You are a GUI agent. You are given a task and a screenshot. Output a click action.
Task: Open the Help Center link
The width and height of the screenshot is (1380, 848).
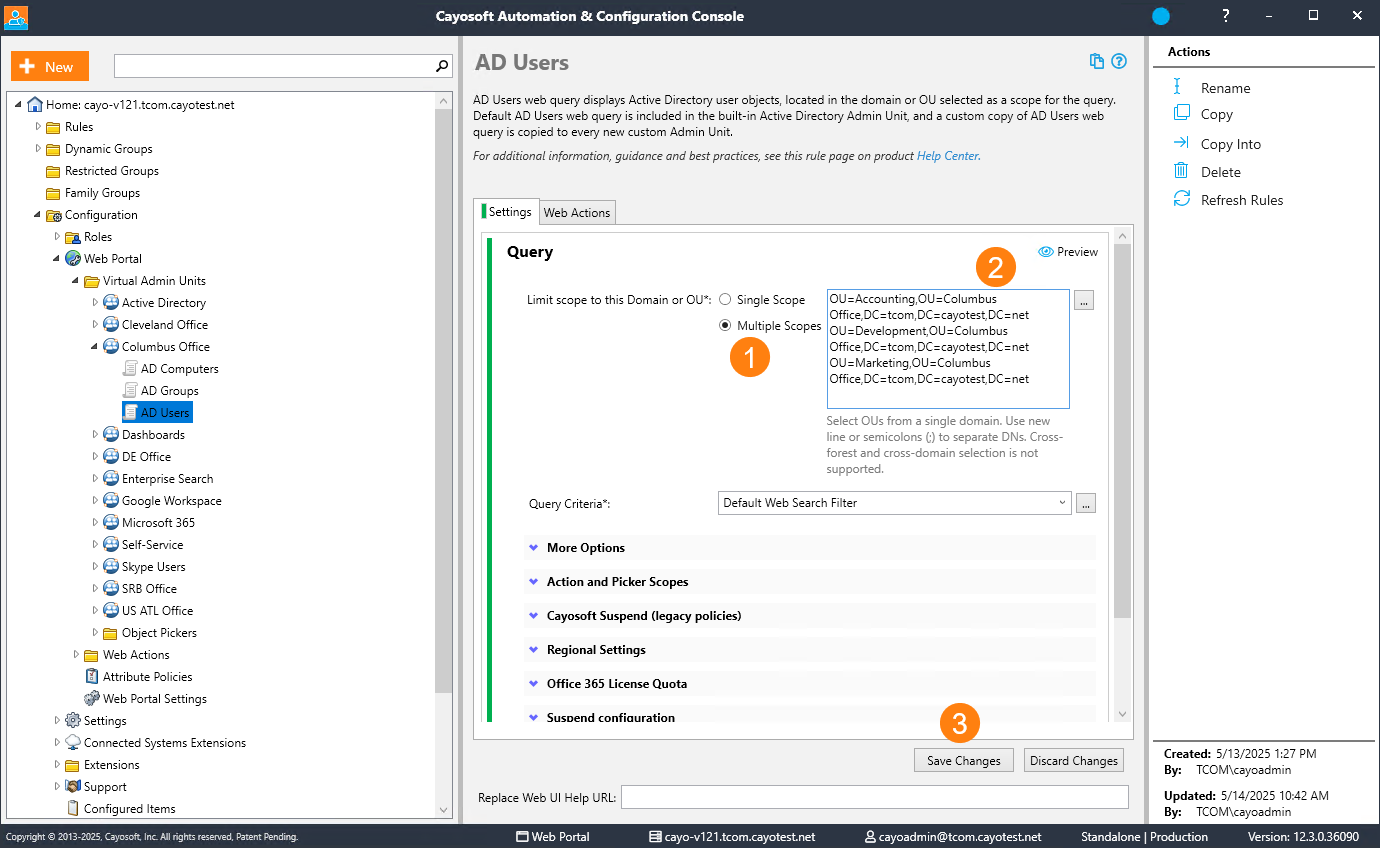[948, 156]
